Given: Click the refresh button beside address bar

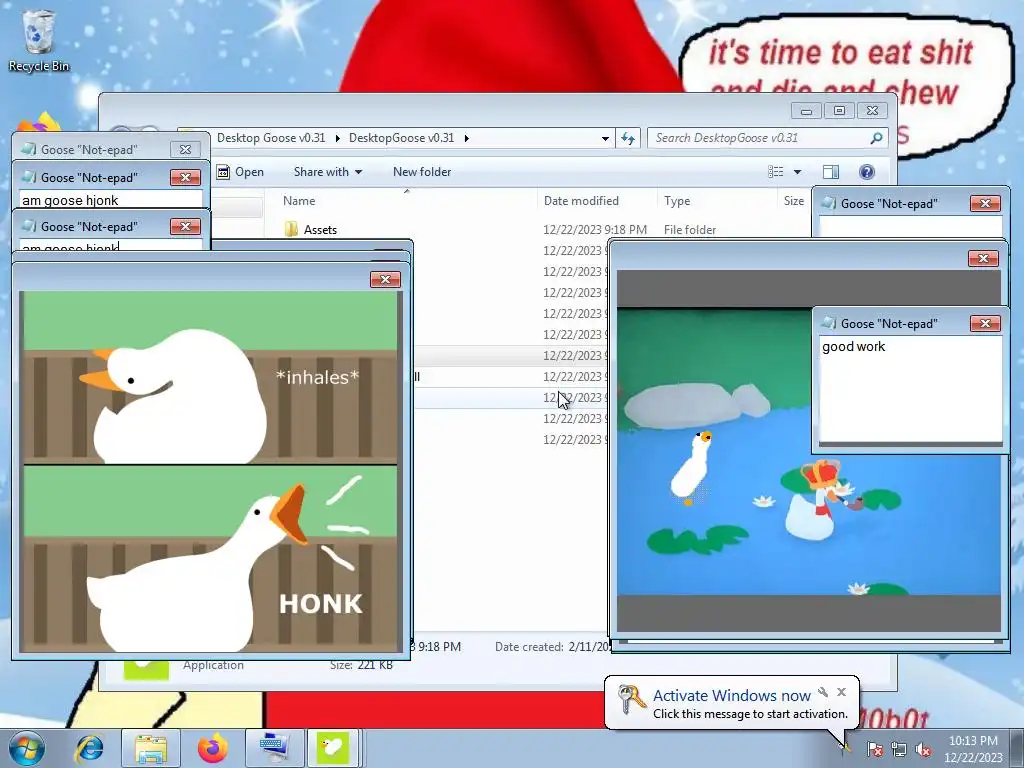Looking at the screenshot, I should tap(628, 138).
